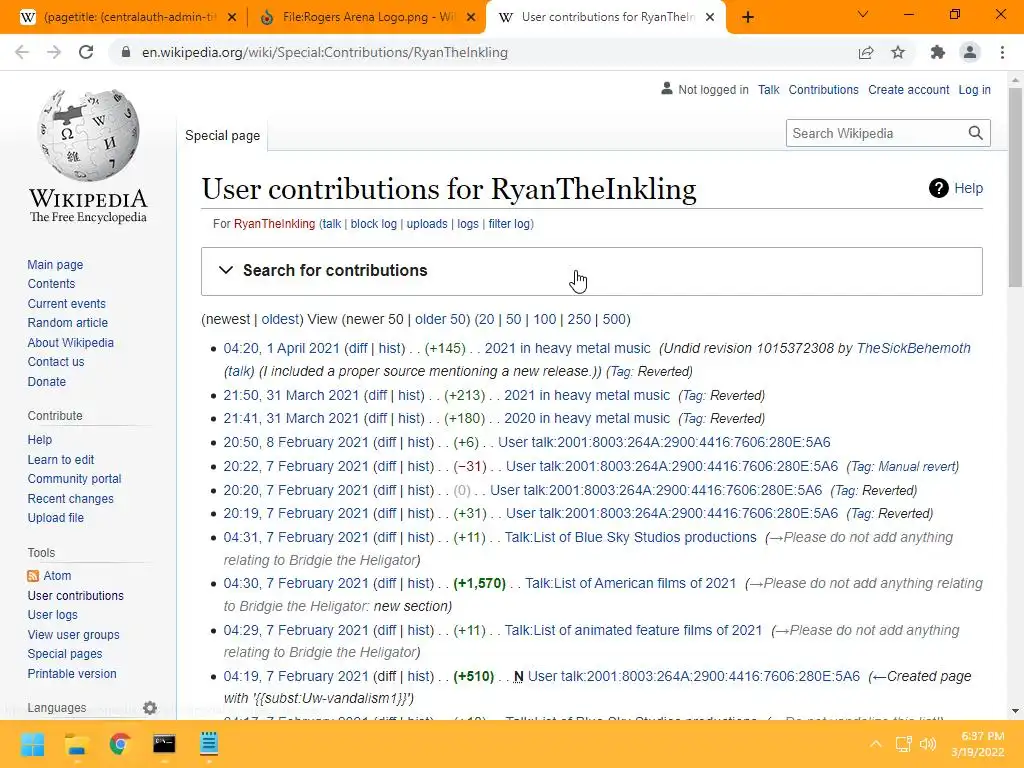Show 500 contributions per page

614,319
